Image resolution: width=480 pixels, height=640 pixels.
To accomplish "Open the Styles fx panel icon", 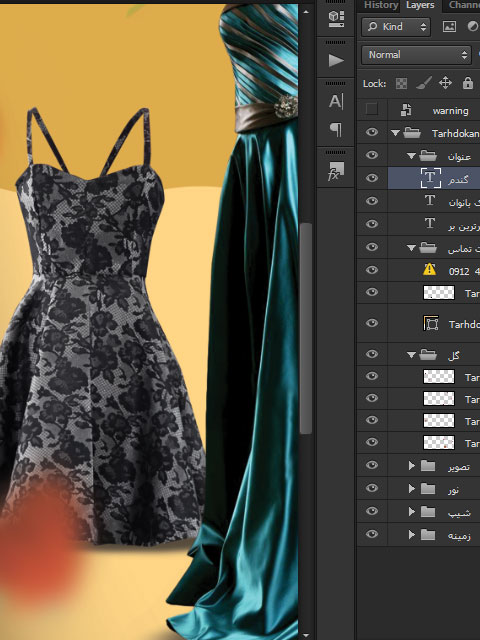I will [336, 171].
